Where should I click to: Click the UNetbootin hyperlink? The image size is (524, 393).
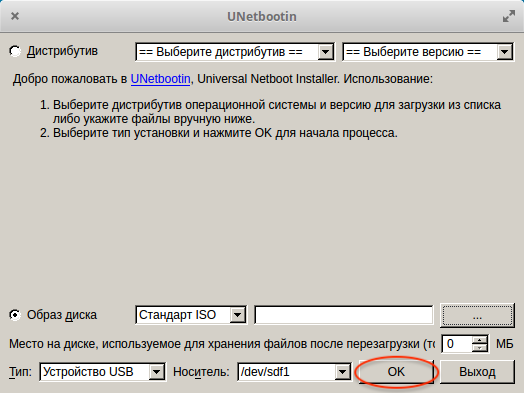coord(160,79)
